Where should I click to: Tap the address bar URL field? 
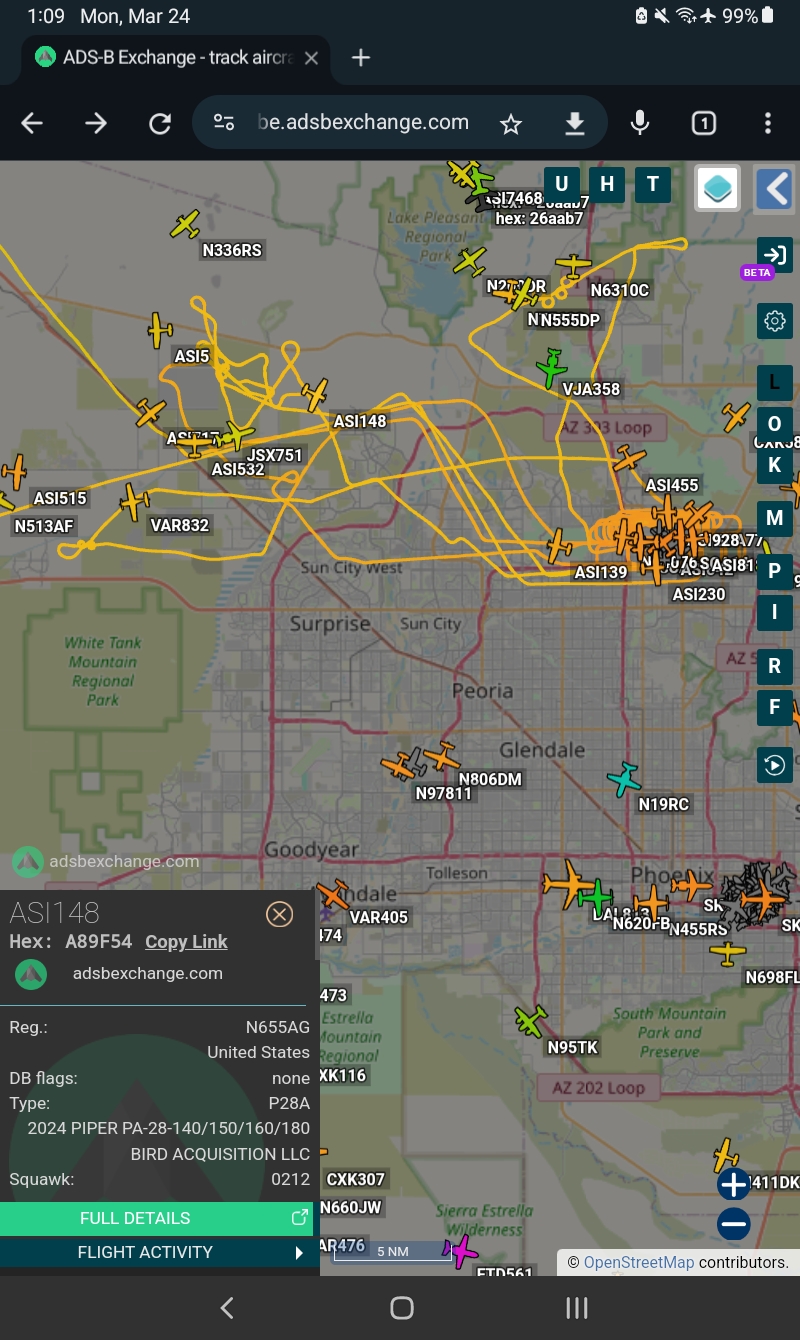pos(362,123)
